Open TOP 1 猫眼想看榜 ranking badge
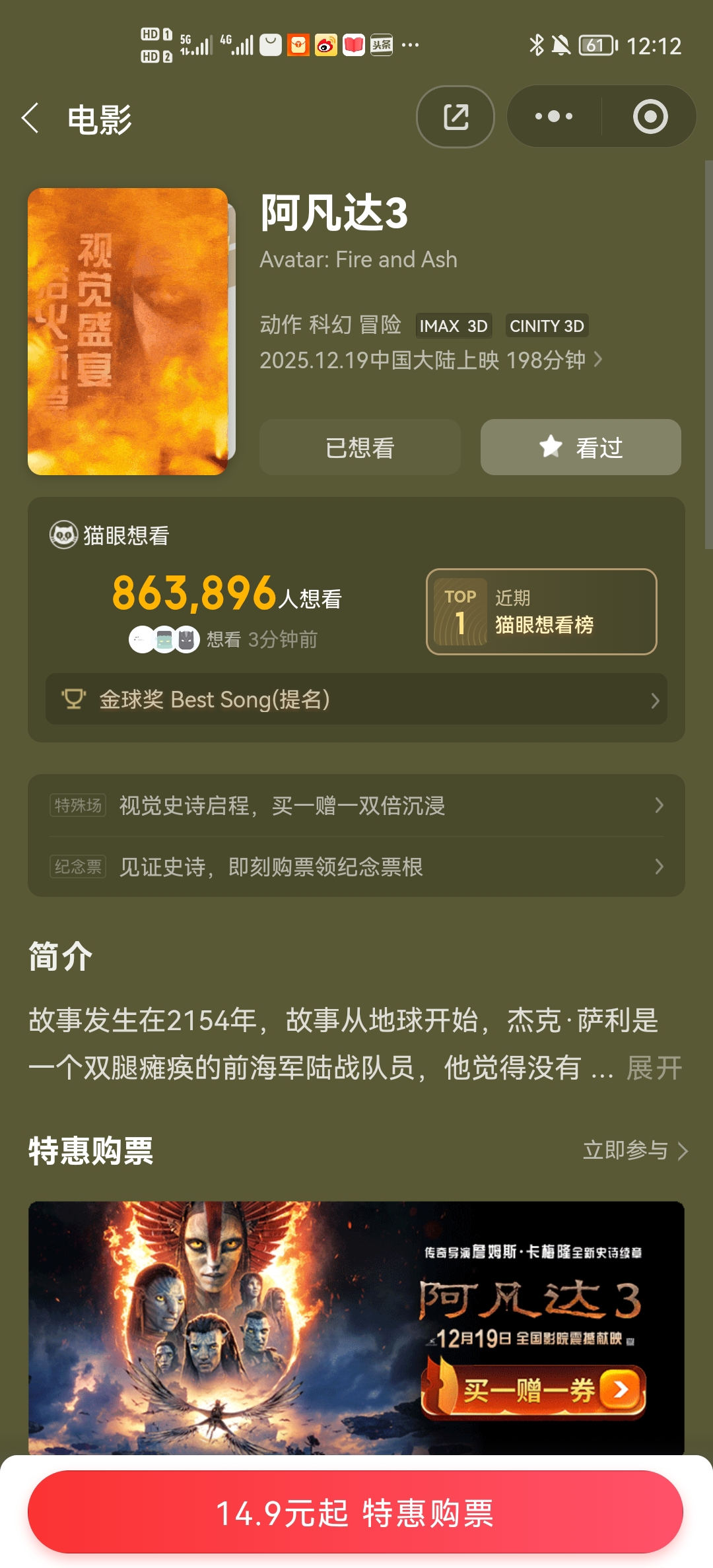The height and width of the screenshot is (1568, 713). coord(541,611)
